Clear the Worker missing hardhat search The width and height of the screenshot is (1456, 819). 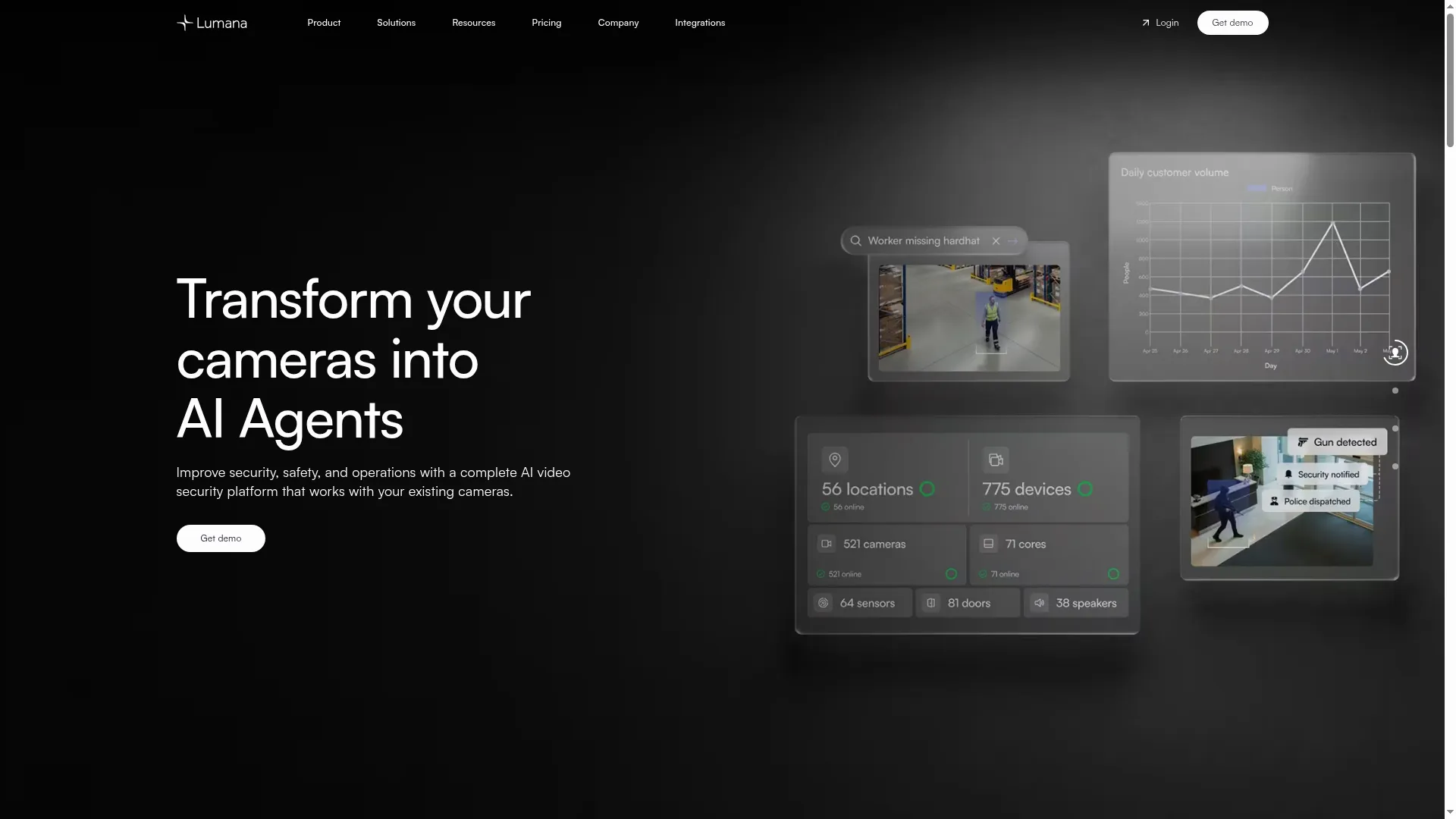tap(996, 241)
